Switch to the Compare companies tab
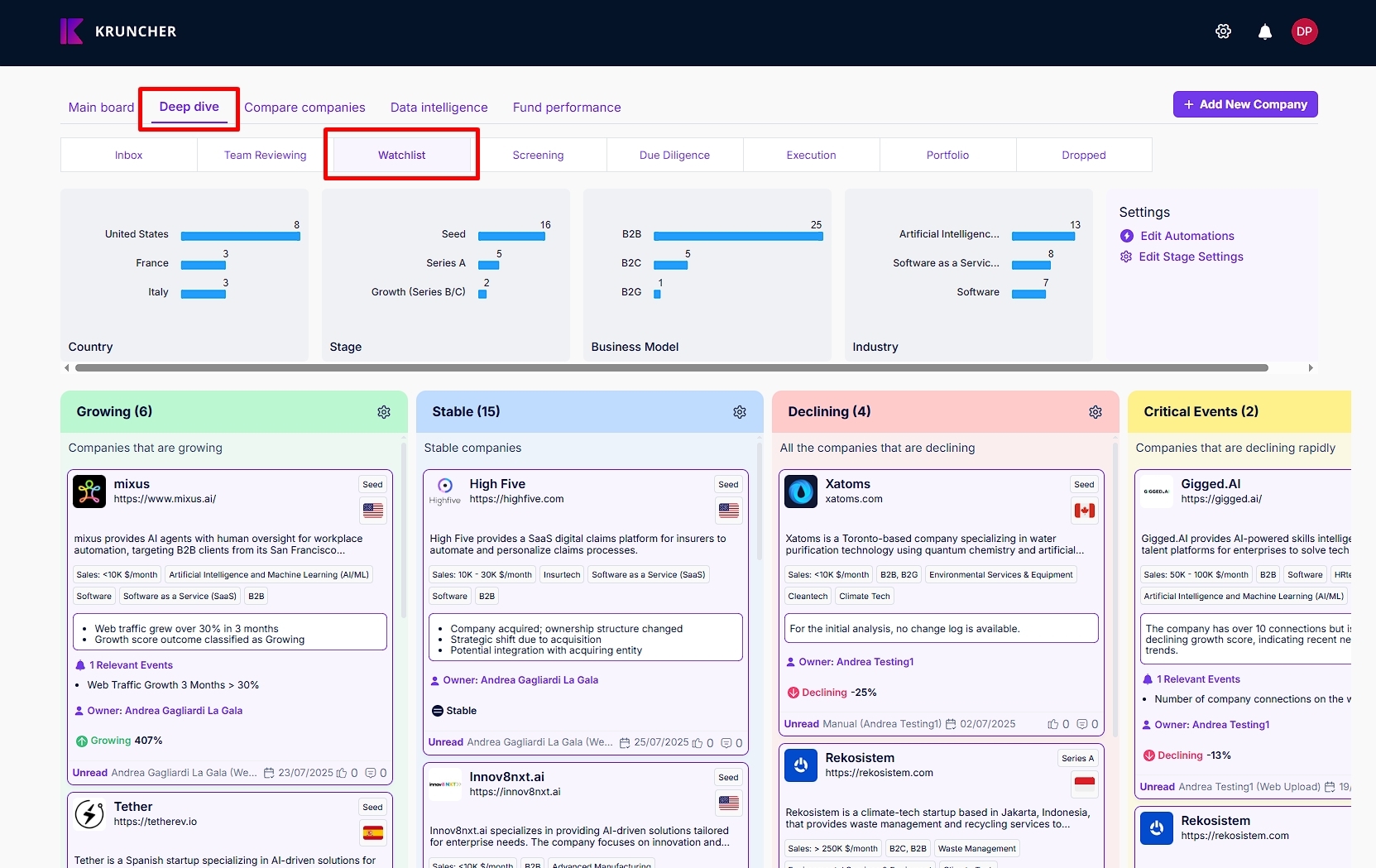 [304, 108]
